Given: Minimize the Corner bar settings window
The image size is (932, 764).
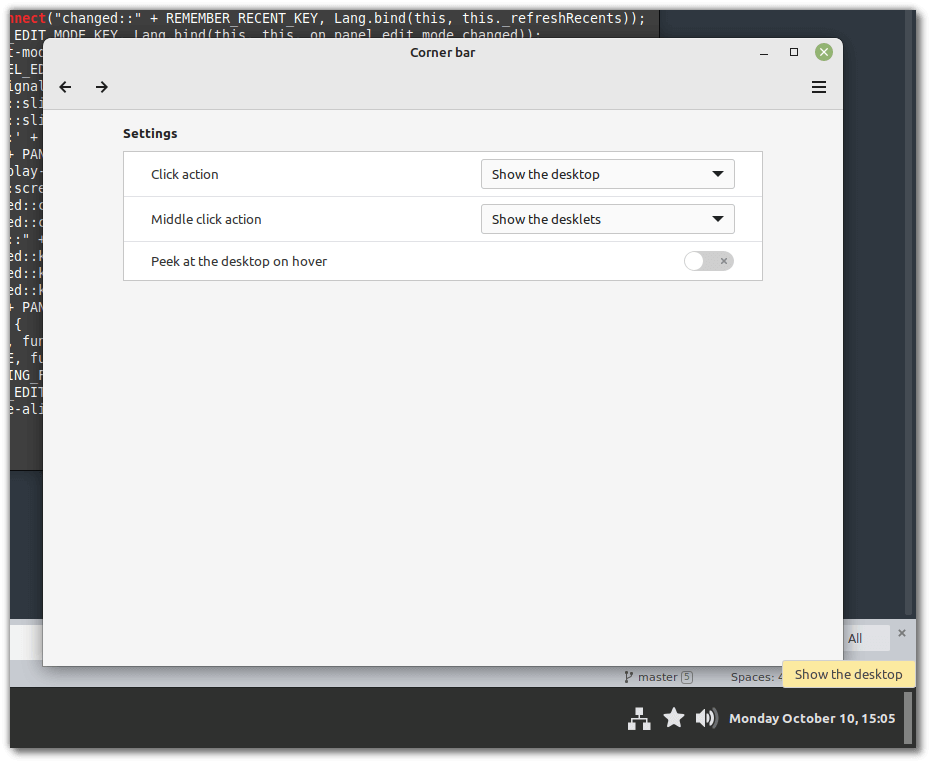Looking at the screenshot, I should (x=764, y=52).
